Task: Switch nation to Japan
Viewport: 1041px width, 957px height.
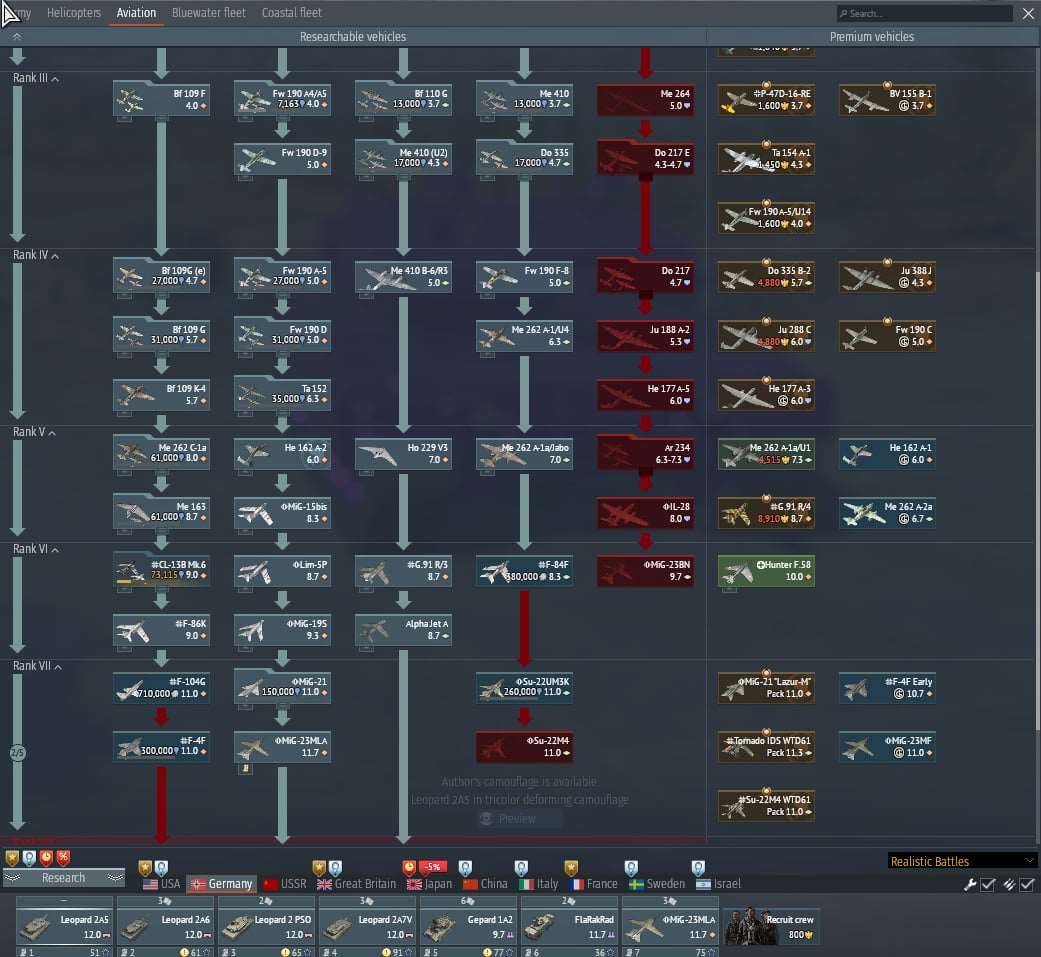Action: 430,884
